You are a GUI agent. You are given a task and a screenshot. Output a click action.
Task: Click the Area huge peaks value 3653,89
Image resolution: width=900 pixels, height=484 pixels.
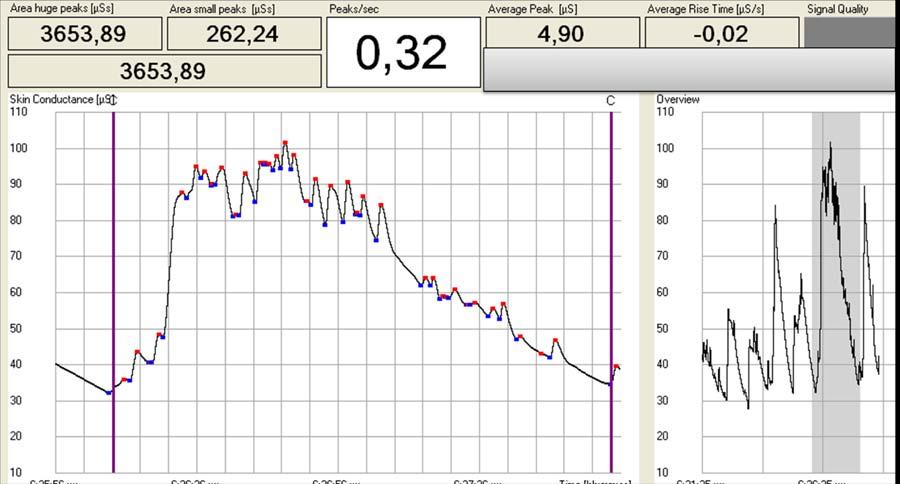[x=84, y=34]
